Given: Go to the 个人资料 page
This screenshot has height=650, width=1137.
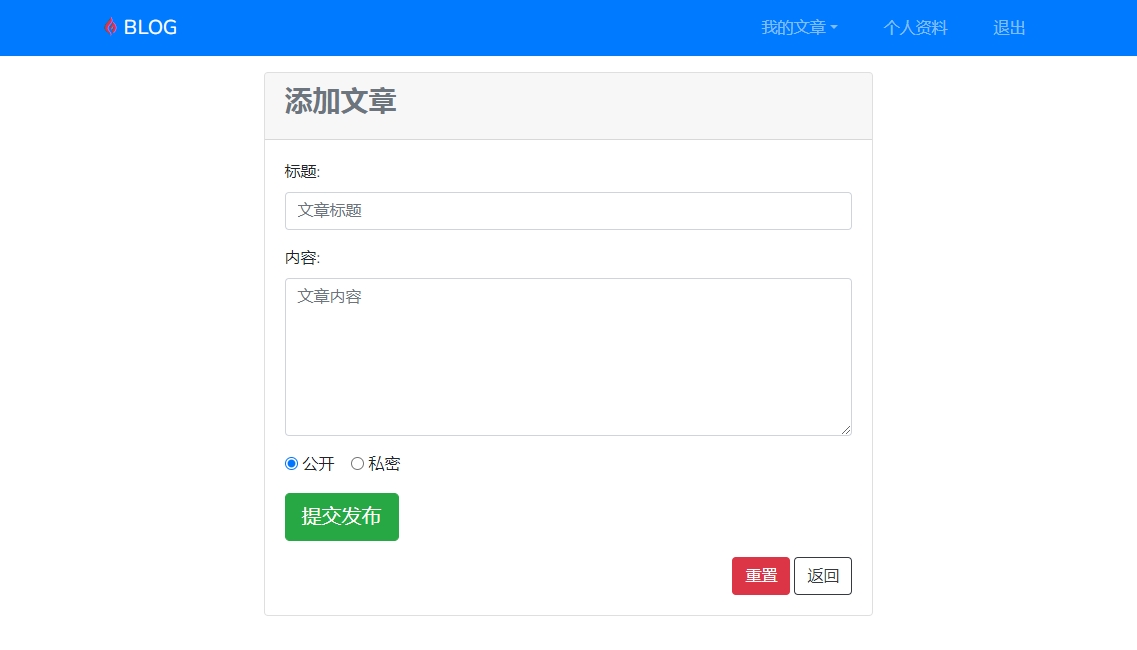Looking at the screenshot, I should coord(915,28).
